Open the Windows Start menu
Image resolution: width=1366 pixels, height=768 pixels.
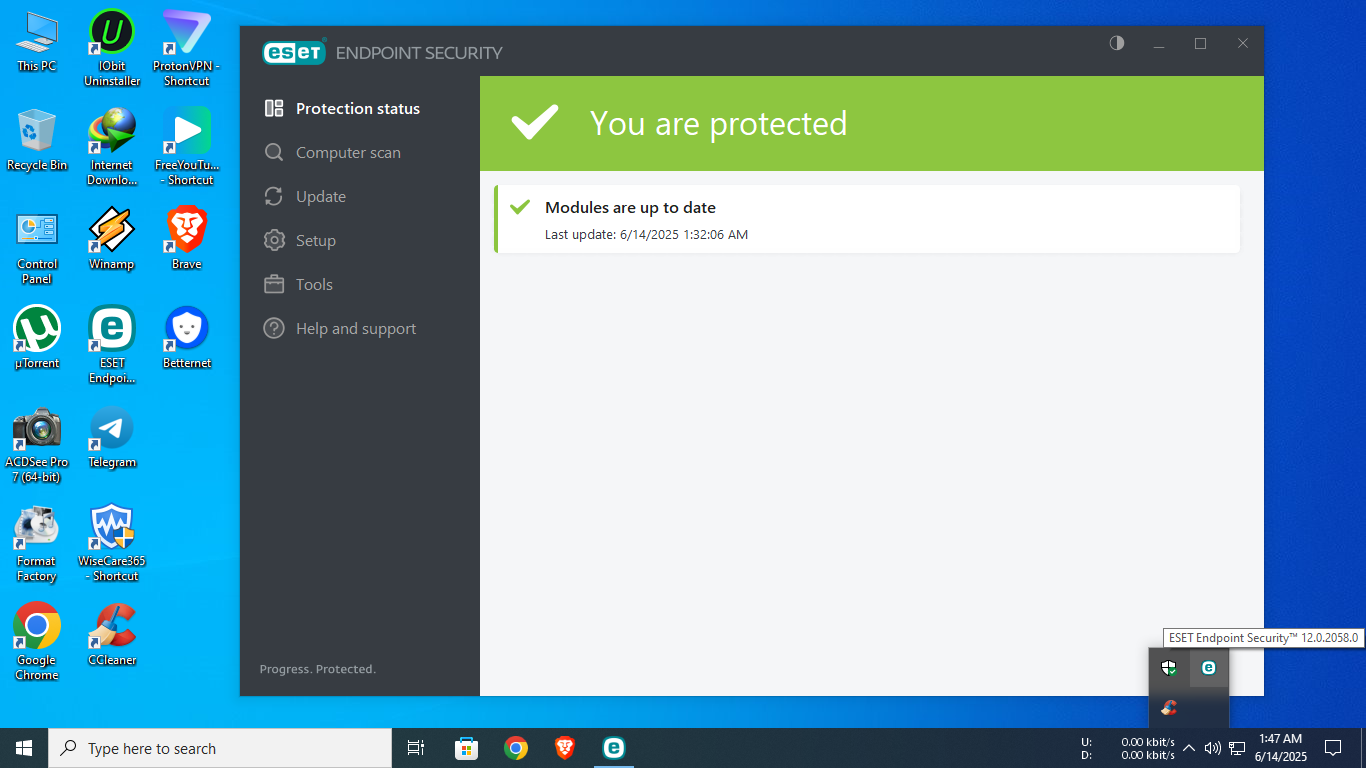pyautogui.click(x=24, y=748)
